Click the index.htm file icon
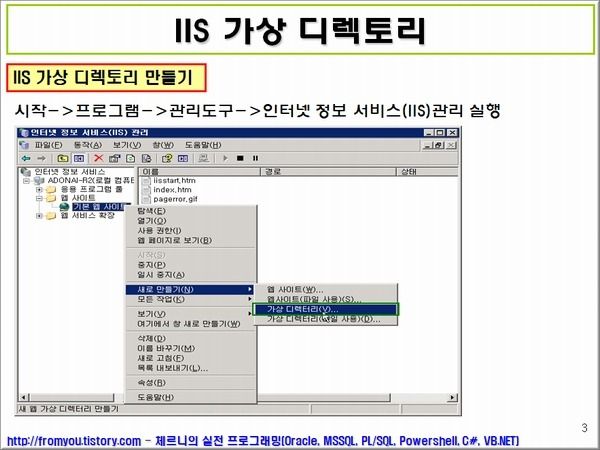This screenshot has width=600, height=450. pos(146,190)
